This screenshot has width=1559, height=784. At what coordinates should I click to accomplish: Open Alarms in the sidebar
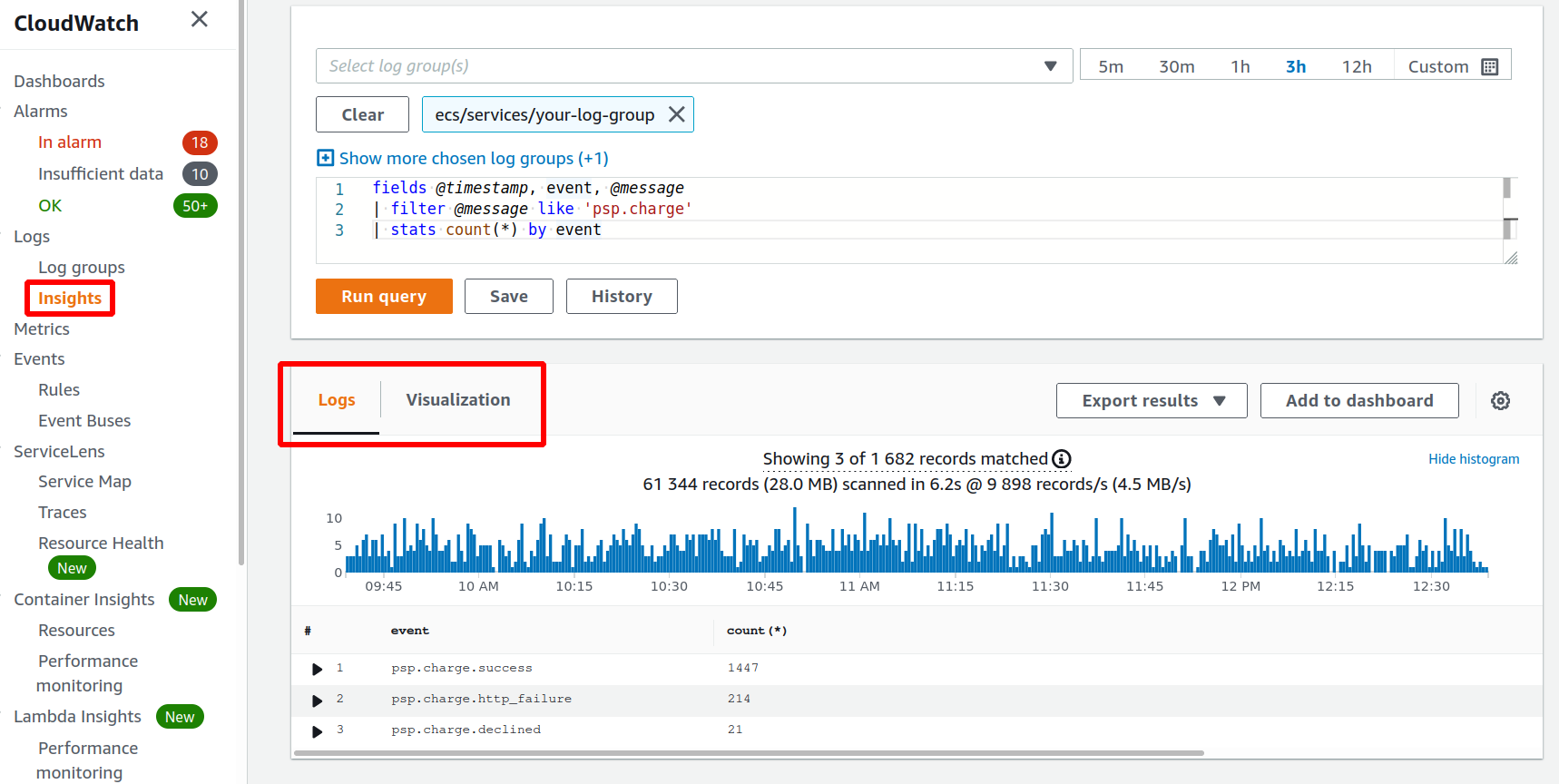(41, 112)
